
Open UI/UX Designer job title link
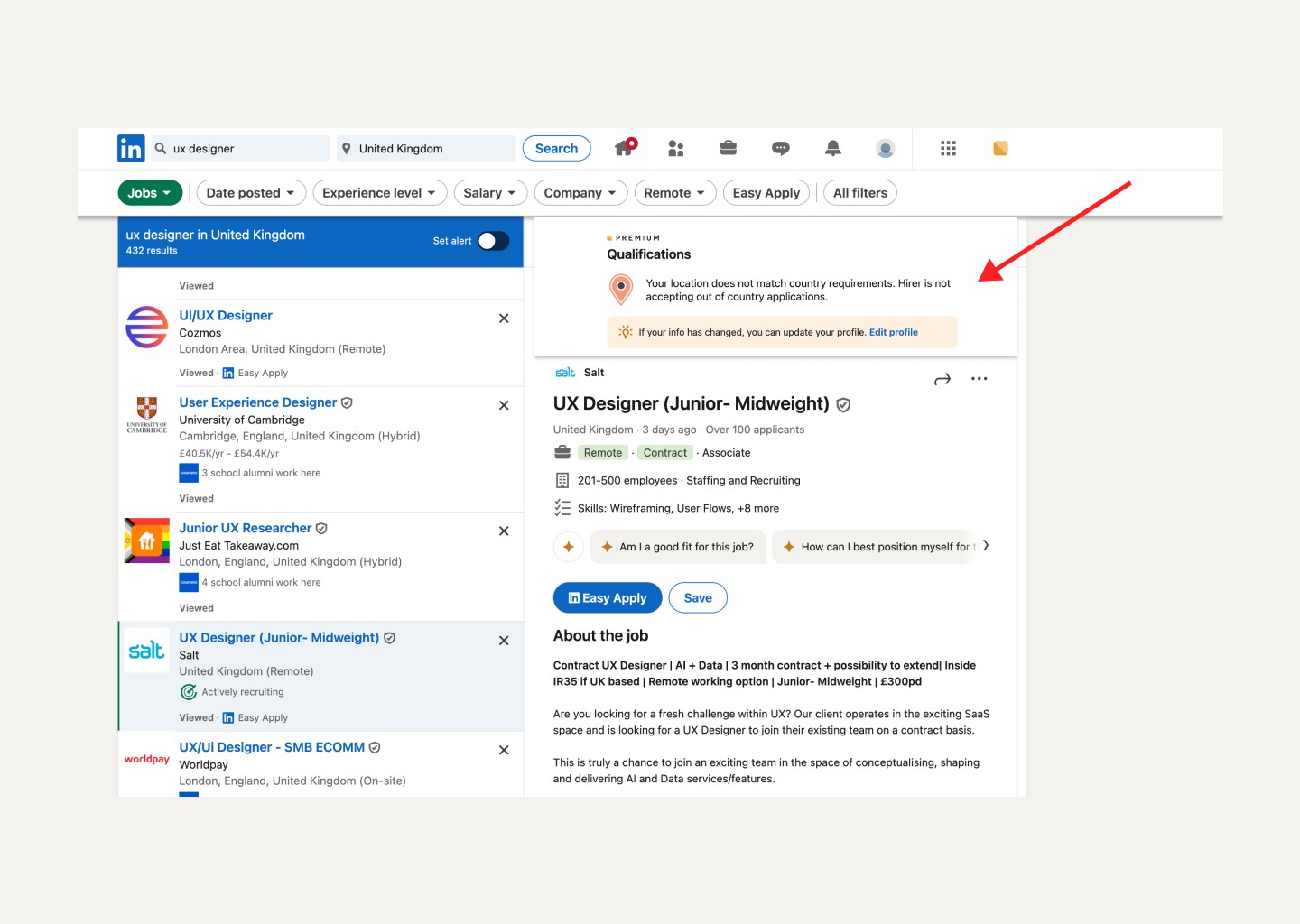coord(226,316)
